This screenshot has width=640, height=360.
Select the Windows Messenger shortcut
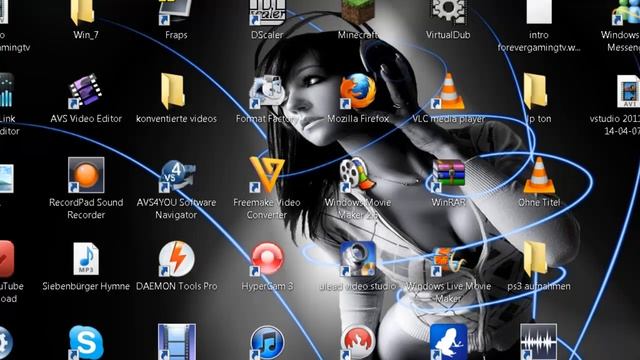pos(626,12)
